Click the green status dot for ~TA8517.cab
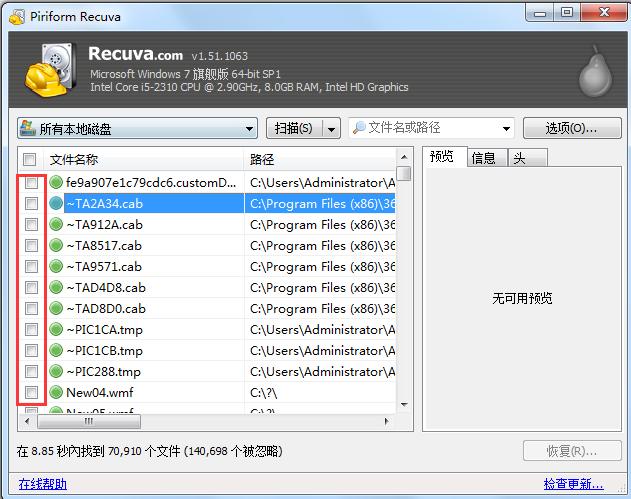Viewport: 631px width, 499px height. (x=56, y=245)
